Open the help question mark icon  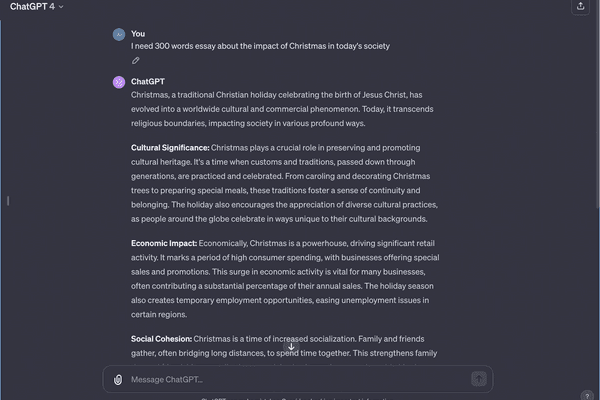tap(588, 396)
